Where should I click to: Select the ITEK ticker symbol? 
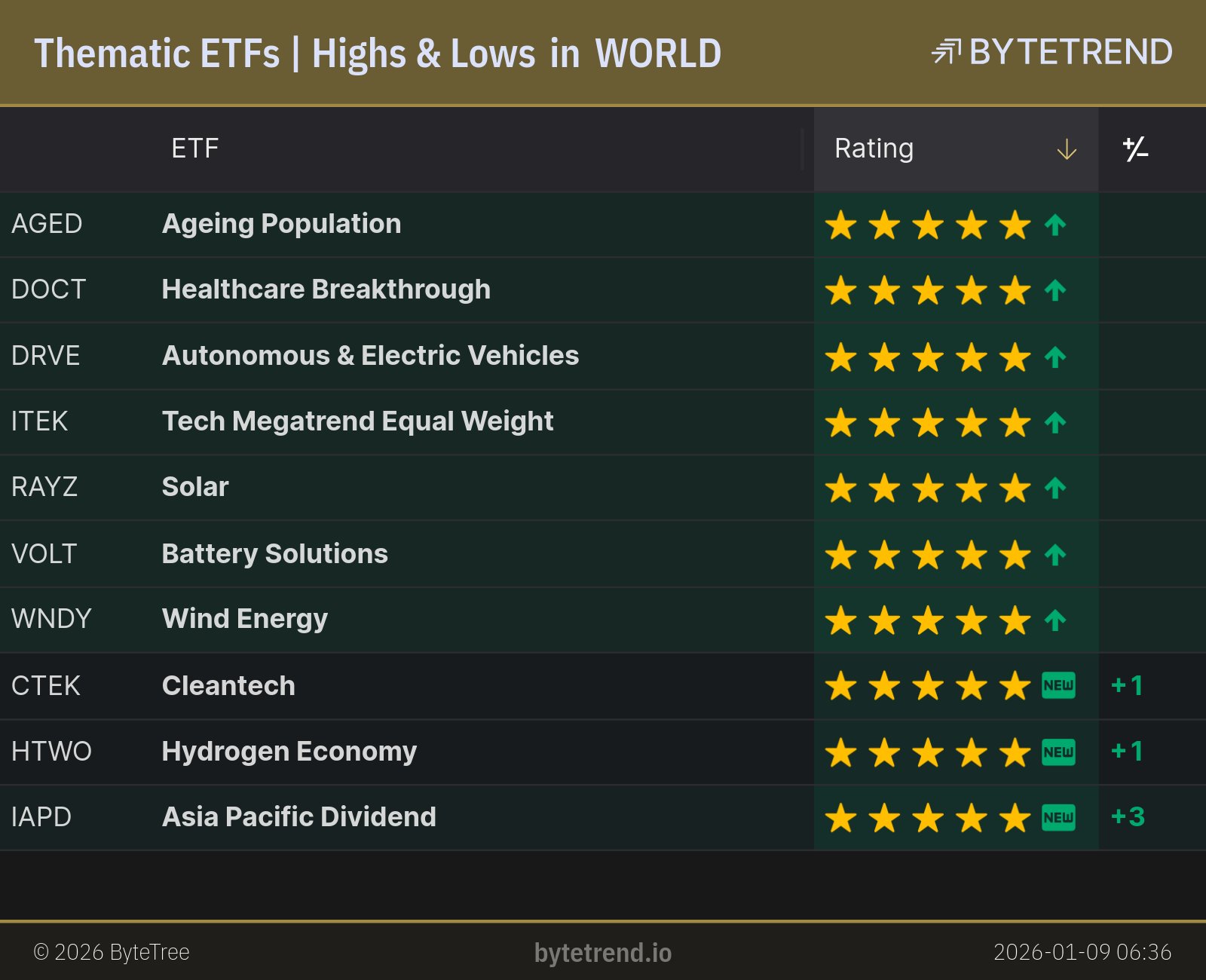tap(39, 421)
